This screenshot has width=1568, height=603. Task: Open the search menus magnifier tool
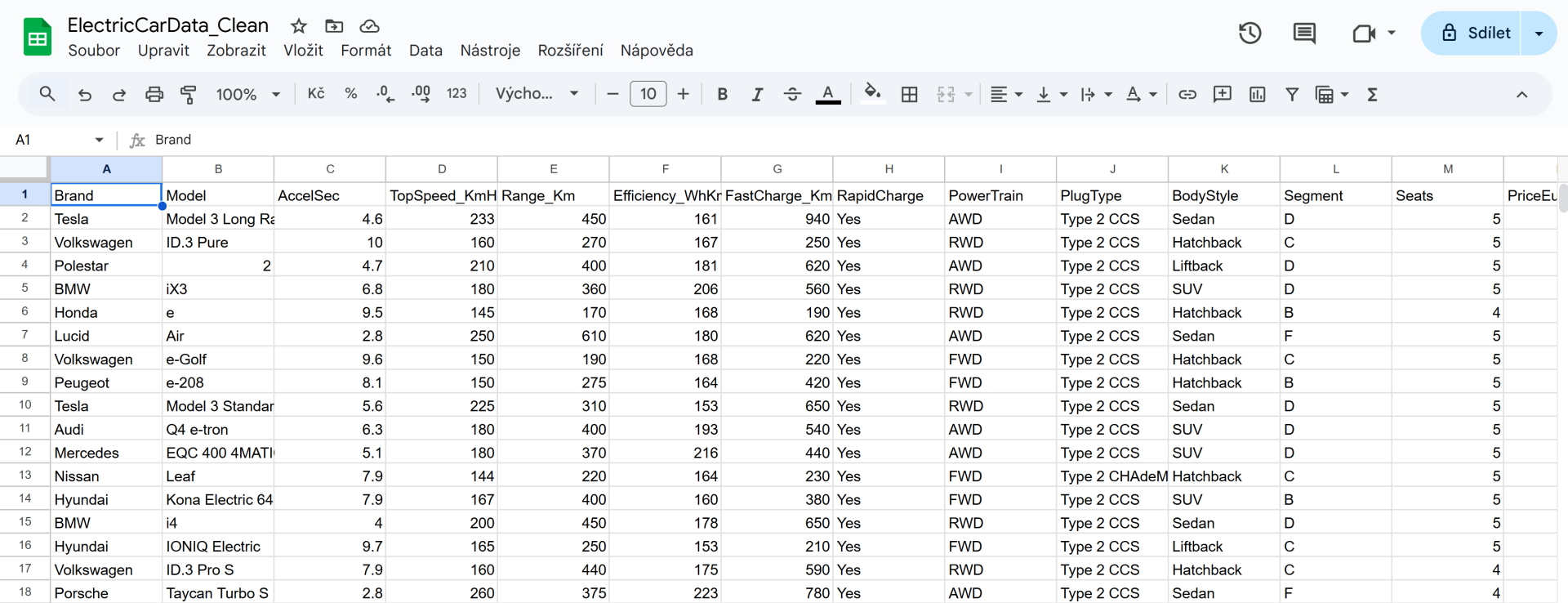[x=47, y=94]
